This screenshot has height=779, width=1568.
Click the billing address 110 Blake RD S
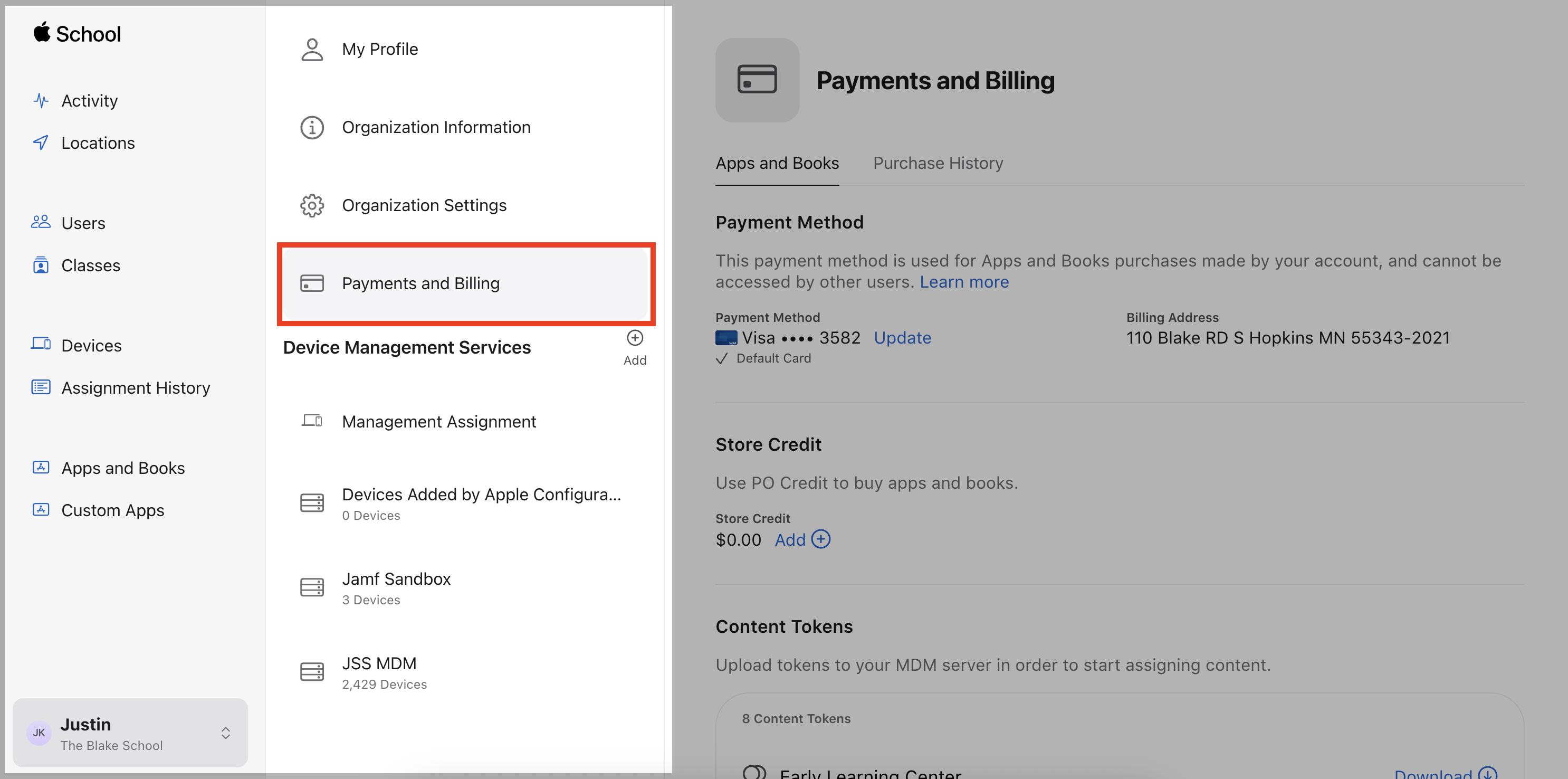[x=1288, y=338]
